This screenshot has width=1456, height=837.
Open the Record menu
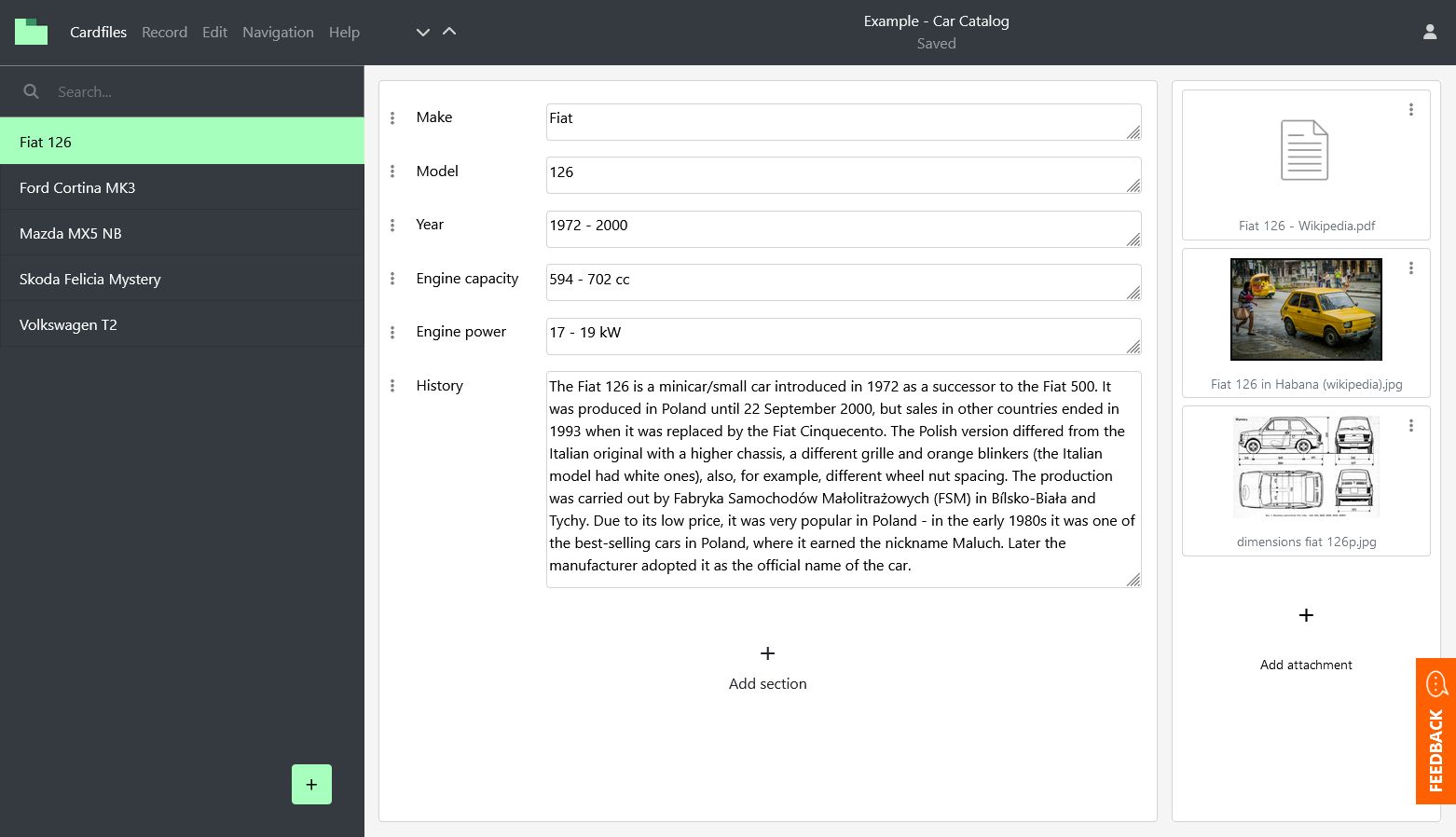(x=164, y=32)
